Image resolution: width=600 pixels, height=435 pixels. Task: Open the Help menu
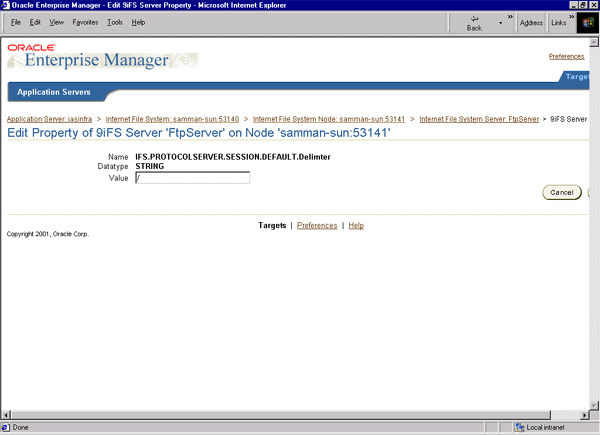point(138,23)
